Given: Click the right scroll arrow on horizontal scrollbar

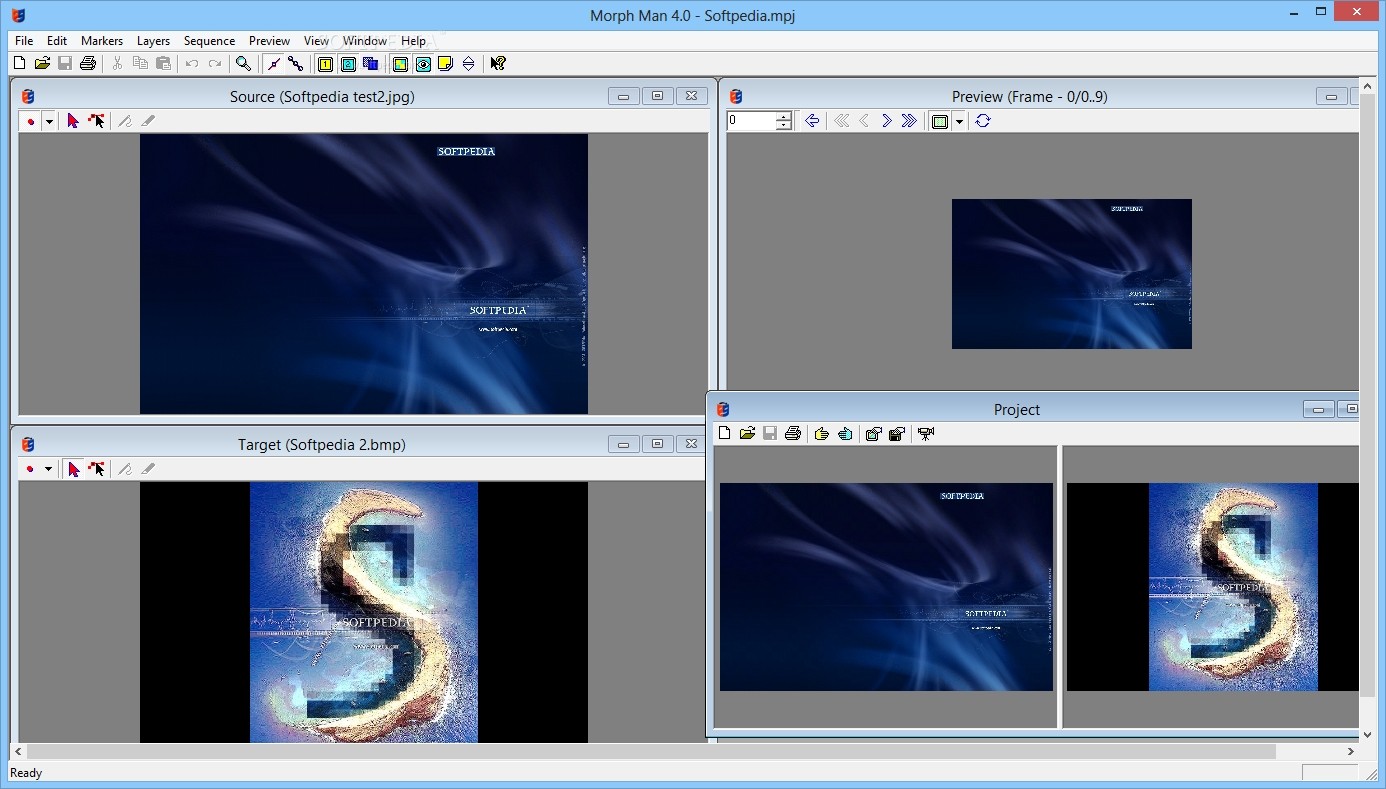Looking at the screenshot, I should (1351, 751).
